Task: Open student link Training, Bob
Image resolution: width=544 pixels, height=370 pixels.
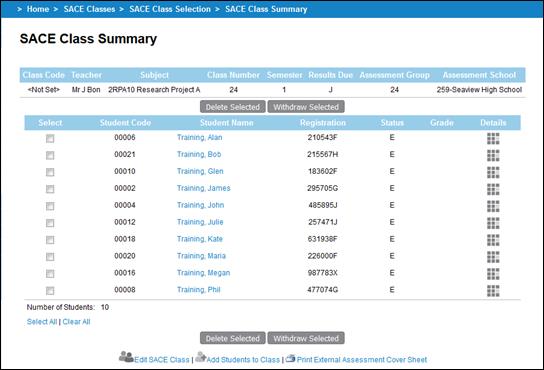Action: (x=199, y=154)
